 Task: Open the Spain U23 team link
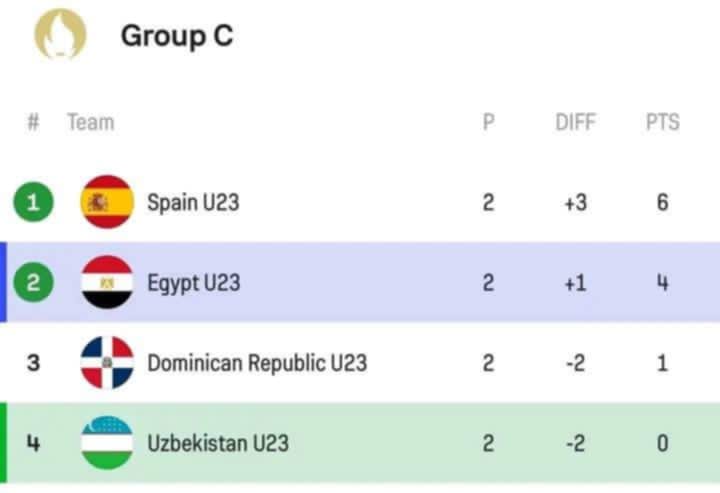(193, 203)
